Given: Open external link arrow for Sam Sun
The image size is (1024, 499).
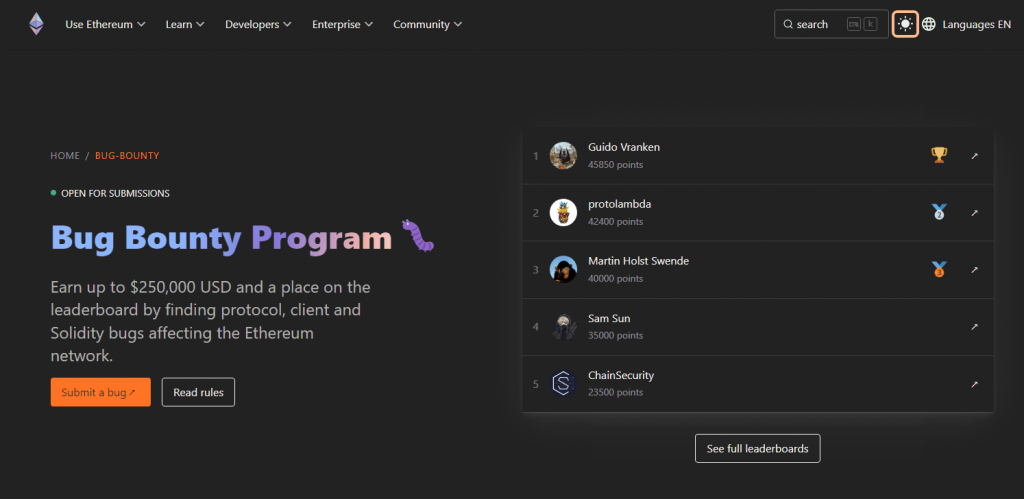Looking at the screenshot, I should pos(974,327).
